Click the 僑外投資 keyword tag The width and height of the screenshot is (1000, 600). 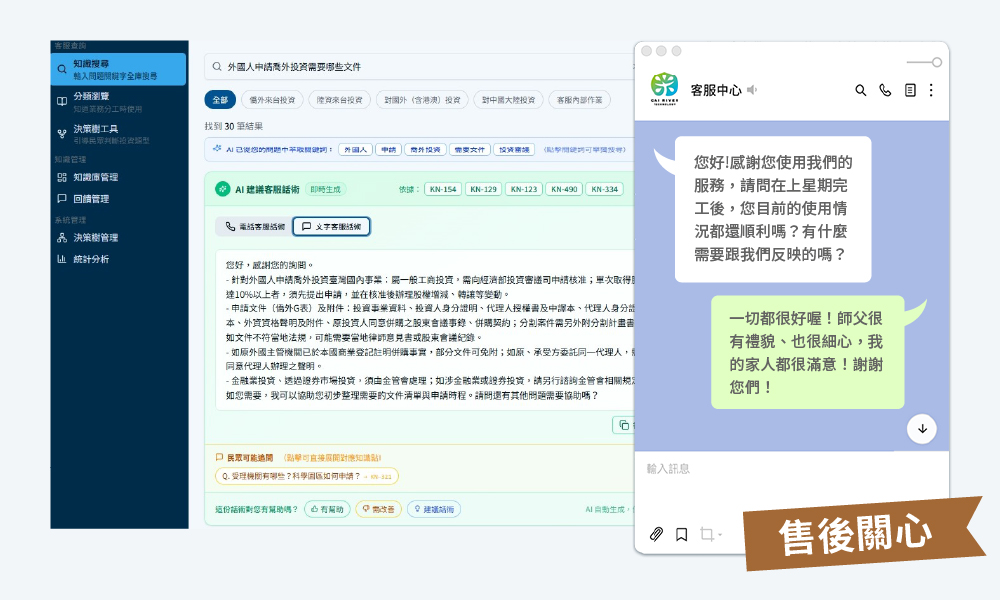[425, 150]
